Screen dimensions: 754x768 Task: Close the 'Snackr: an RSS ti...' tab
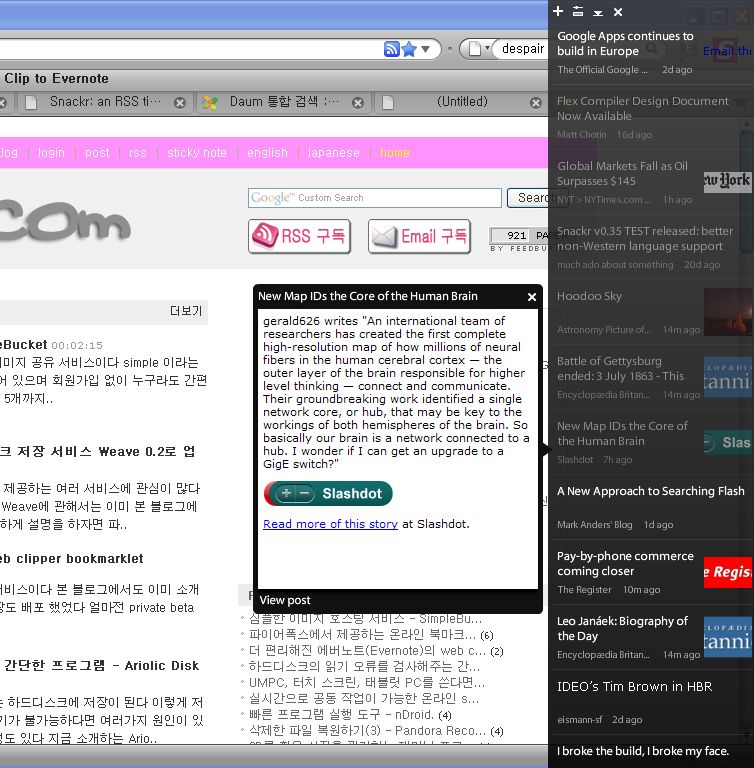(x=180, y=102)
